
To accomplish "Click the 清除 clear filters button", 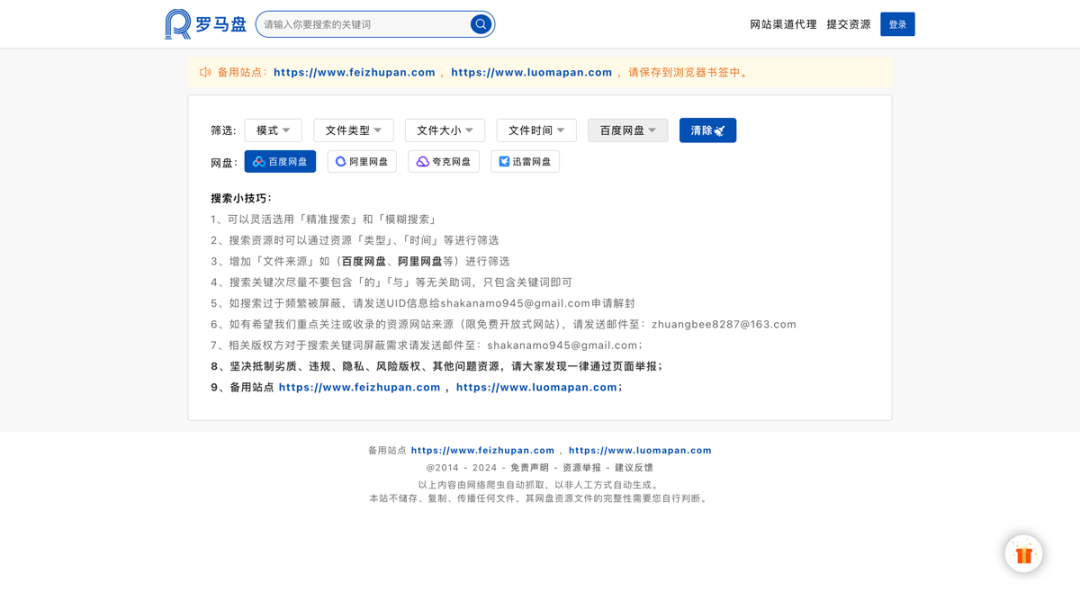I will coord(707,130).
